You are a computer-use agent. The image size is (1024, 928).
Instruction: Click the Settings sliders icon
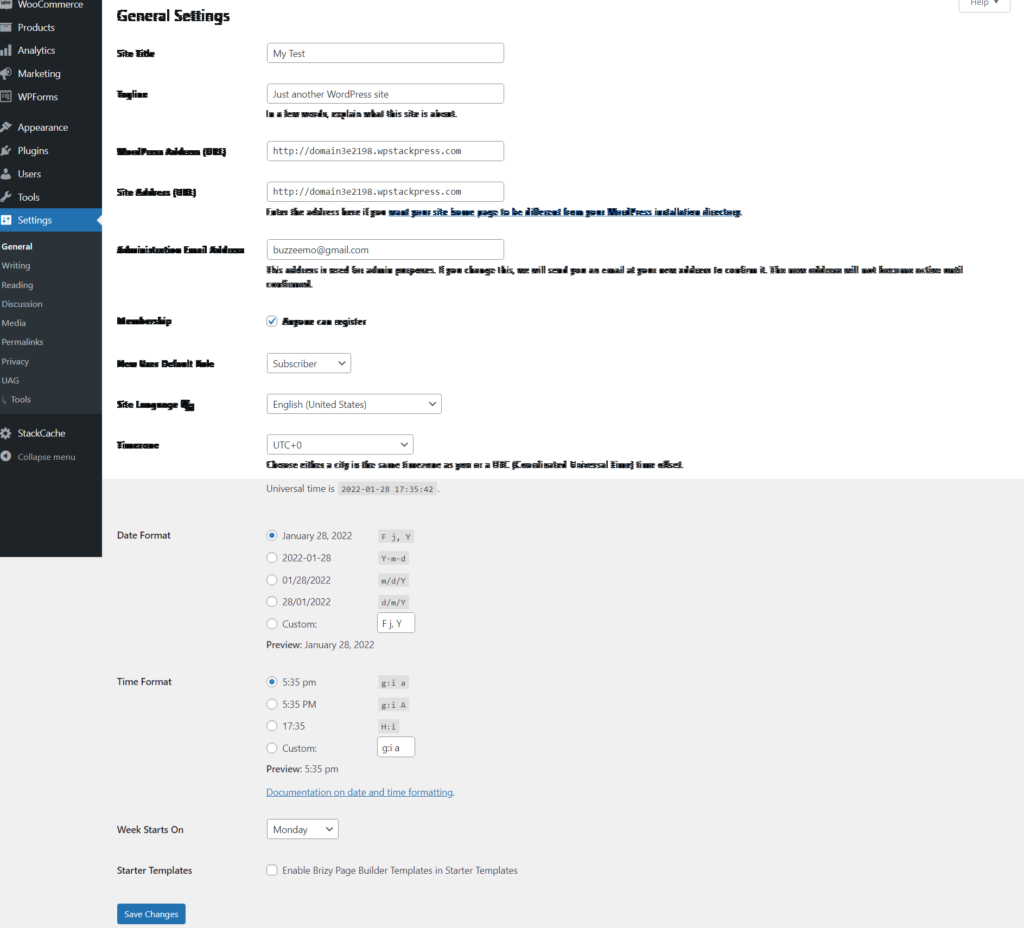6,220
